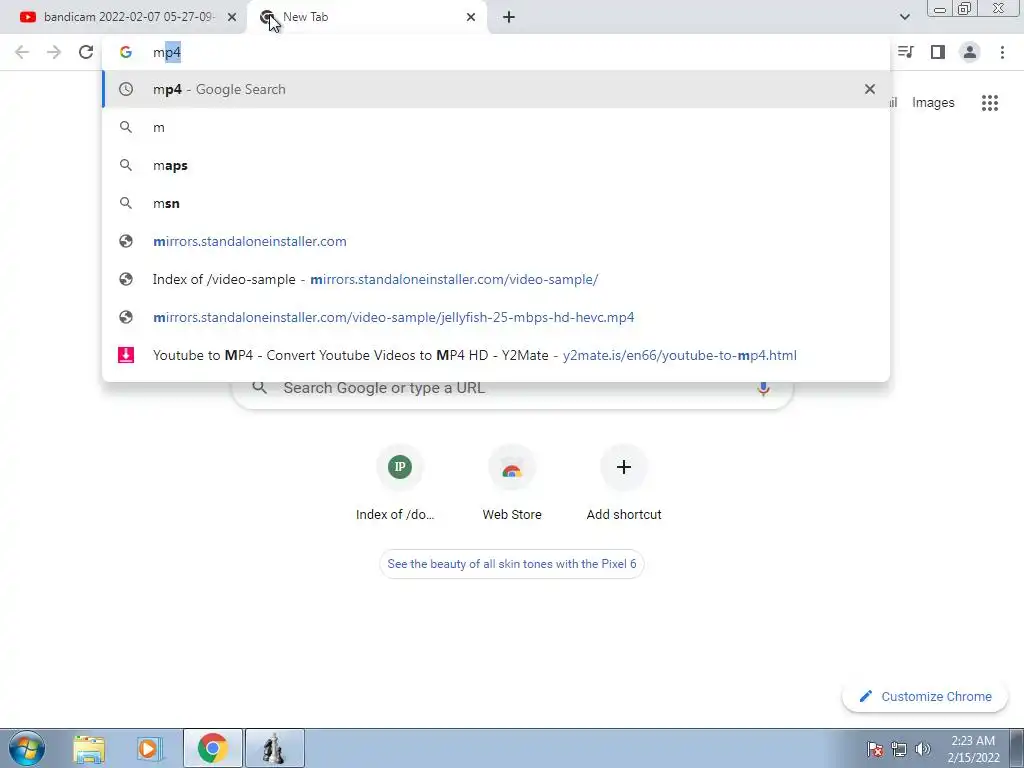Image resolution: width=1024 pixels, height=768 pixels.
Task: Select the New Tab tab
Action: pyautogui.click(x=366, y=17)
